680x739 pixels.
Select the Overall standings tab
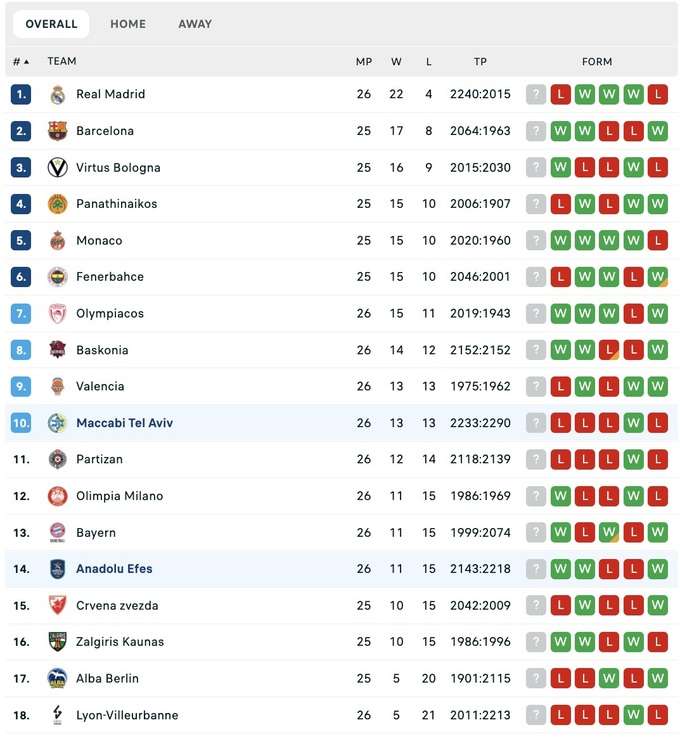(x=51, y=24)
